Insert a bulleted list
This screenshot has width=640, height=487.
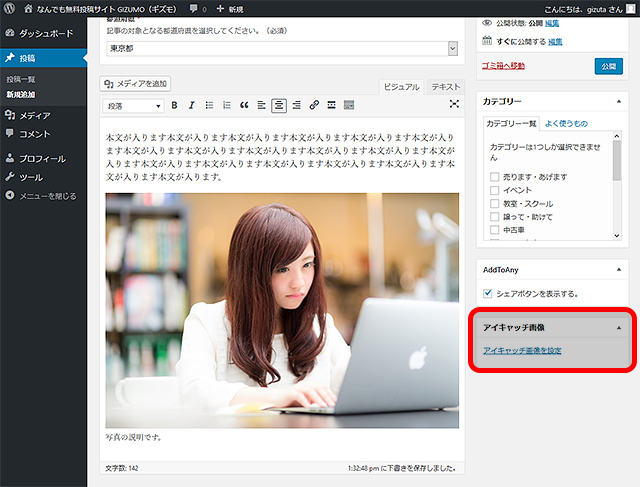pos(209,105)
